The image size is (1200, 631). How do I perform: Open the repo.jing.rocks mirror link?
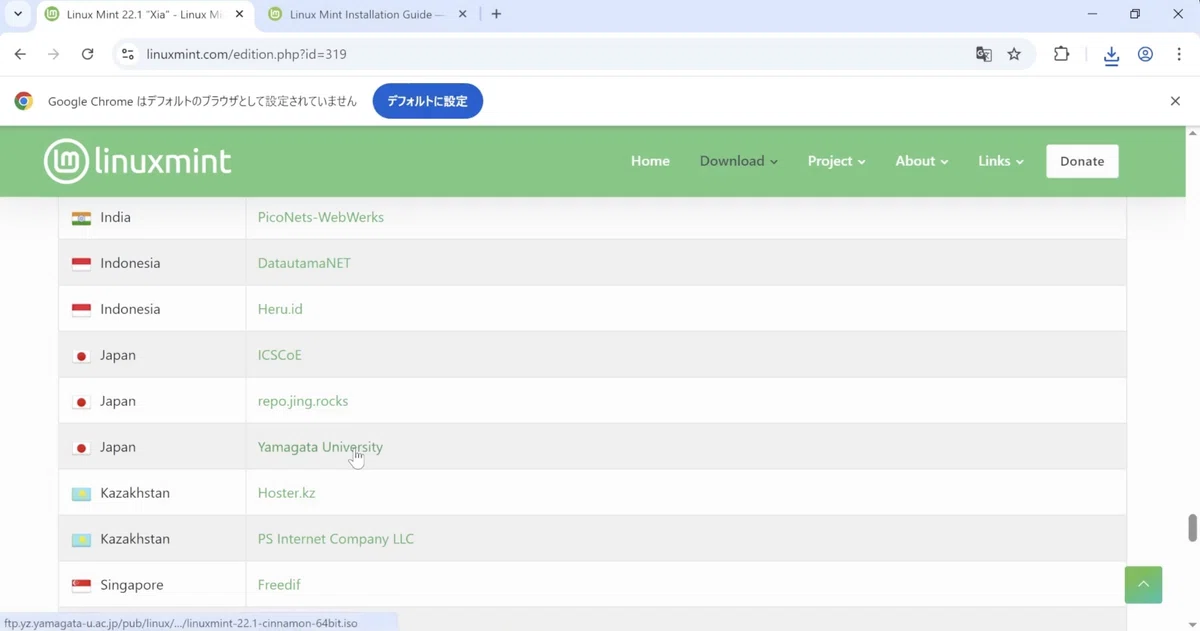click(x=303, y=401)
